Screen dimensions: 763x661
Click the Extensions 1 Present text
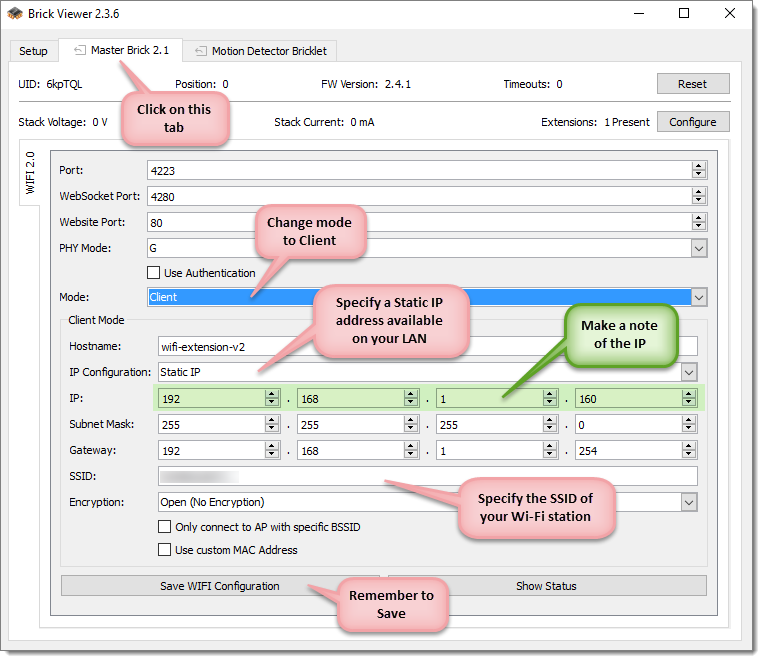(595, 122)
